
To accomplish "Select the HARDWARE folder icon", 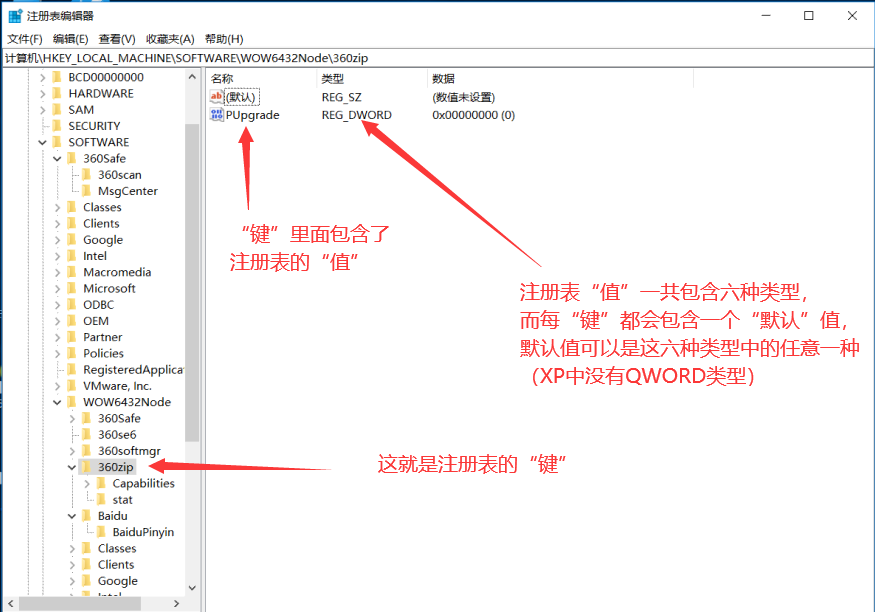I will pos(57,93).
